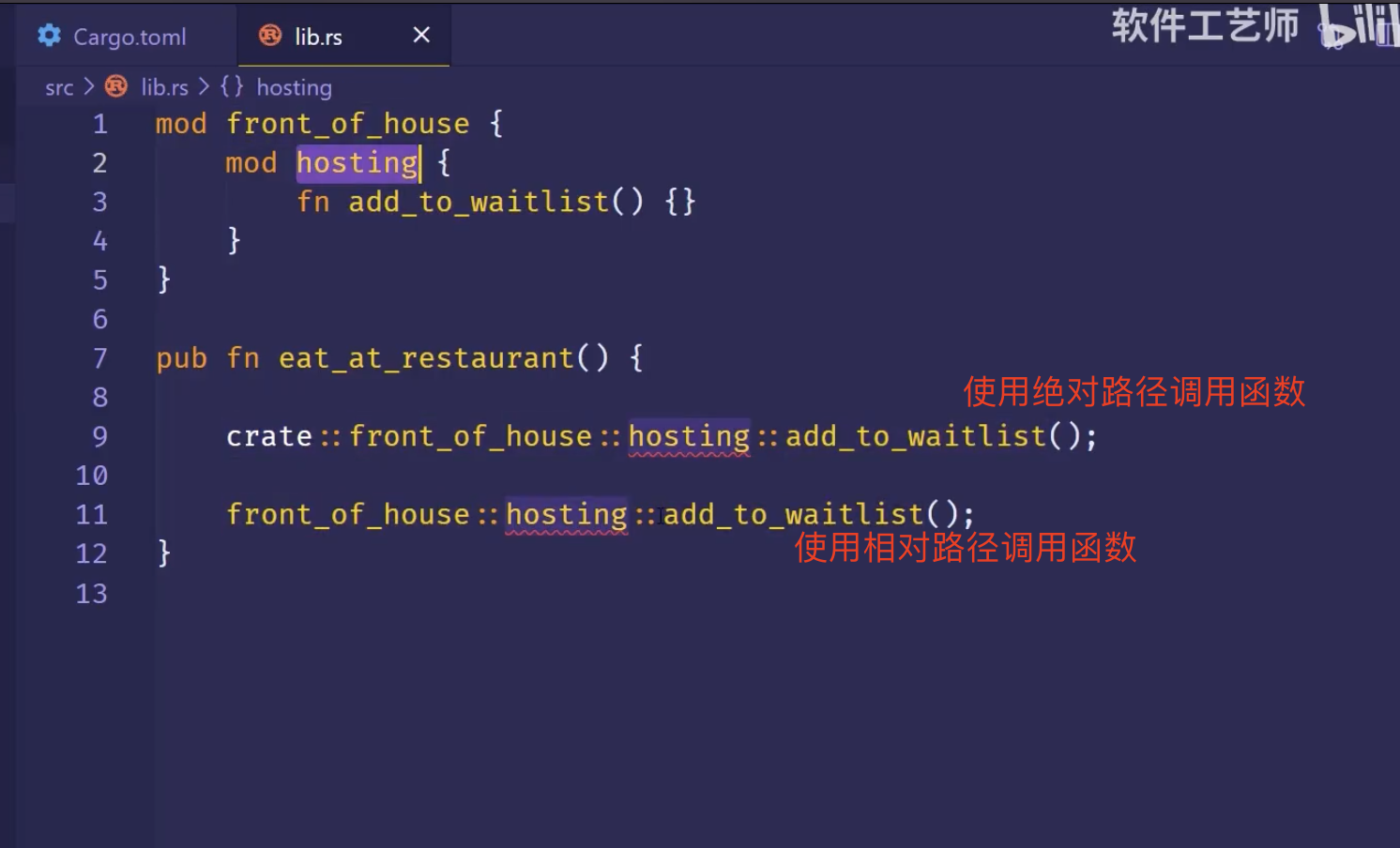This screenshot has height=848, width=1400.
Task: Click the crate keyword on line 9
Action: click(268, 436)
